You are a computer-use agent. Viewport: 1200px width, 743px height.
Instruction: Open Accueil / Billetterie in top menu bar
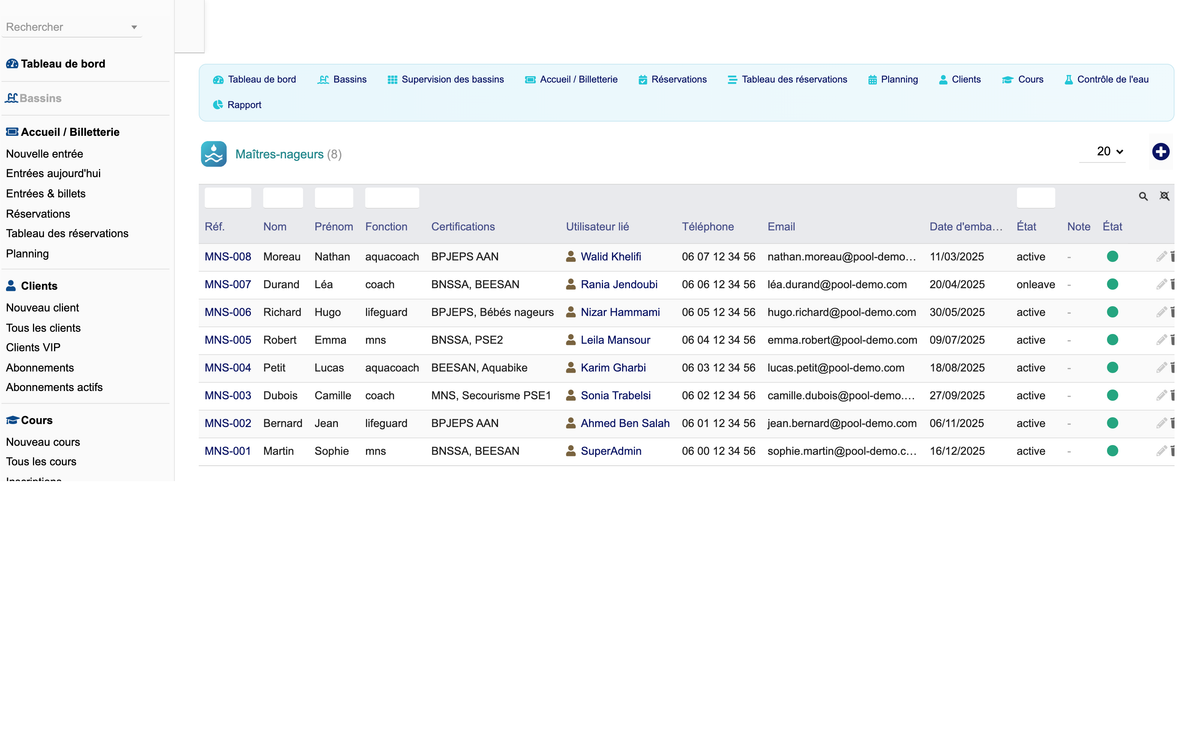571,80
